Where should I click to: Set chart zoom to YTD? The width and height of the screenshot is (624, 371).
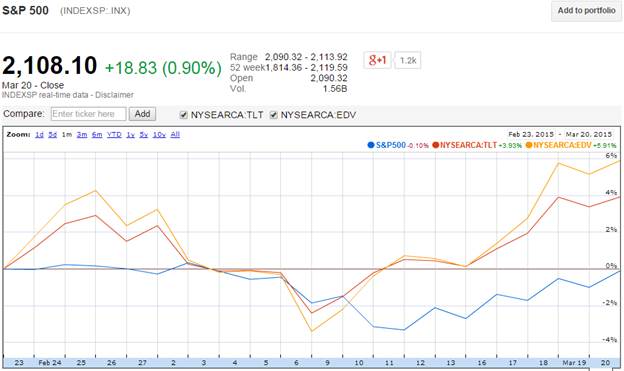pyautogui.click(x=114, y=135)
